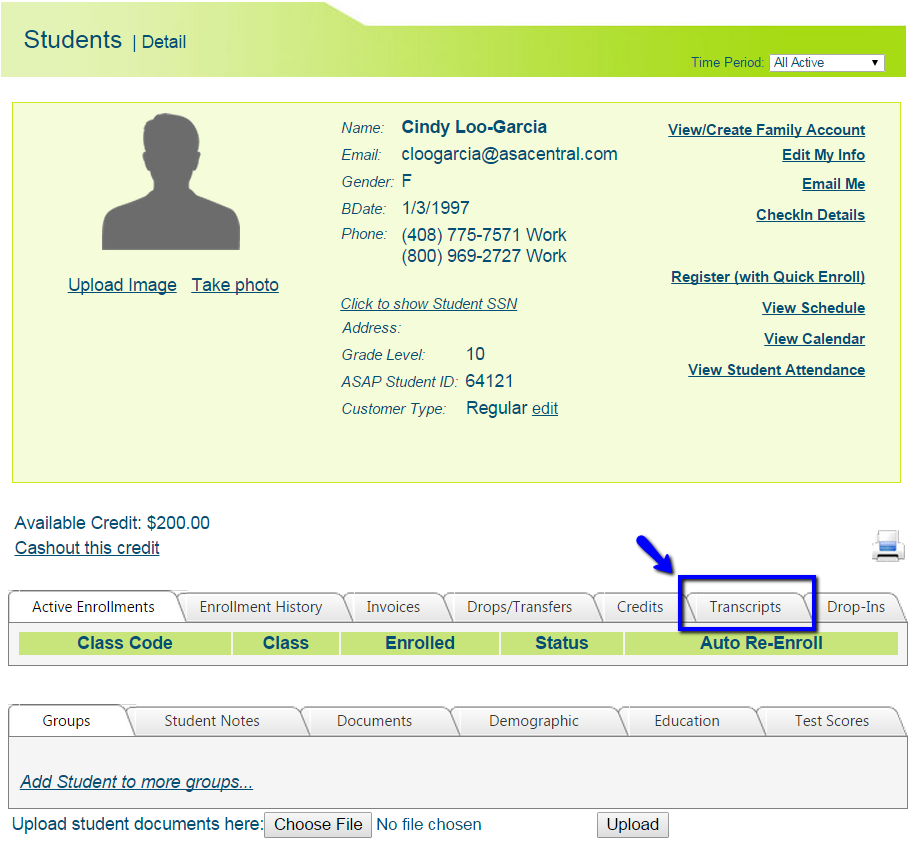Switch to the Drop-Ins tab
This screenshot has width=916, height=858.
[855, 607]
